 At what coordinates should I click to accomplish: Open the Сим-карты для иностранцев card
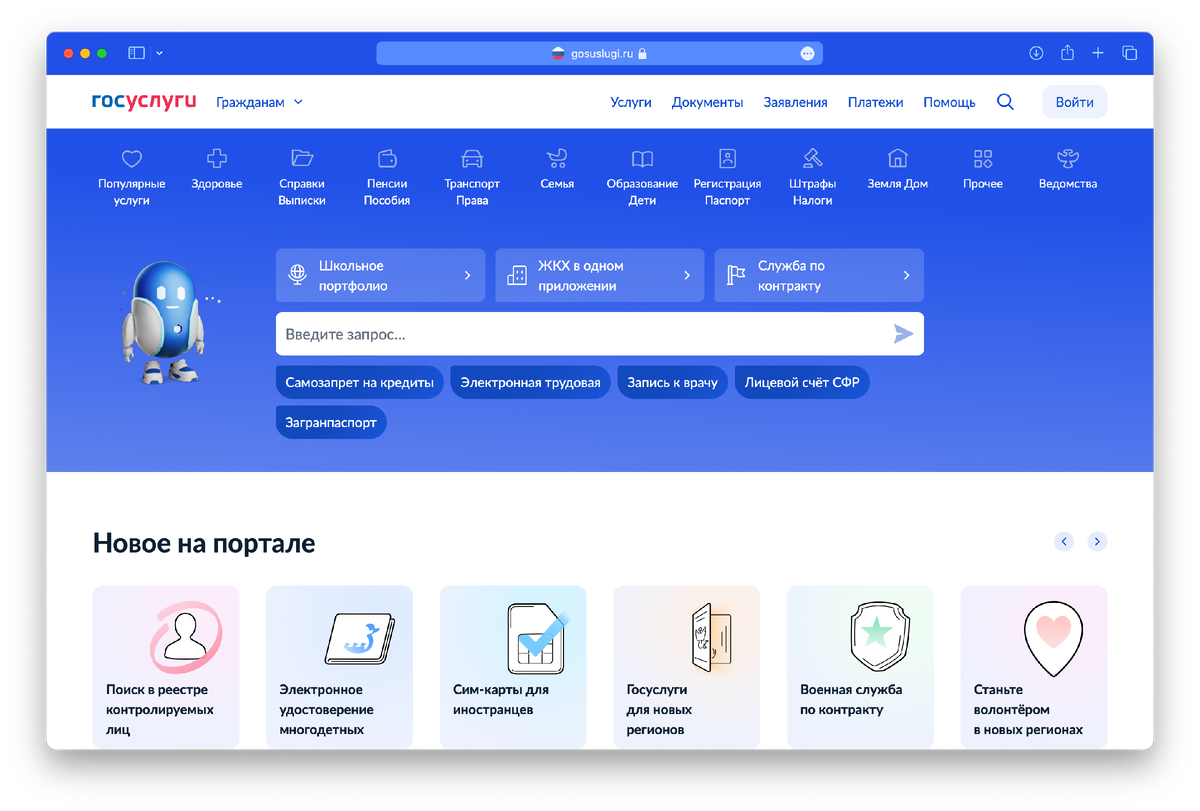(x=513, y=666)
